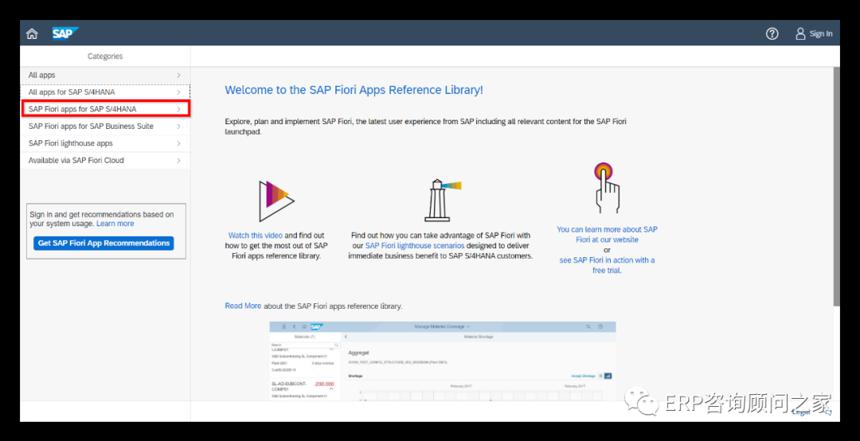Click the SAP logo
The width and height of the screenshot is (860, 441).
pos(65,33)
